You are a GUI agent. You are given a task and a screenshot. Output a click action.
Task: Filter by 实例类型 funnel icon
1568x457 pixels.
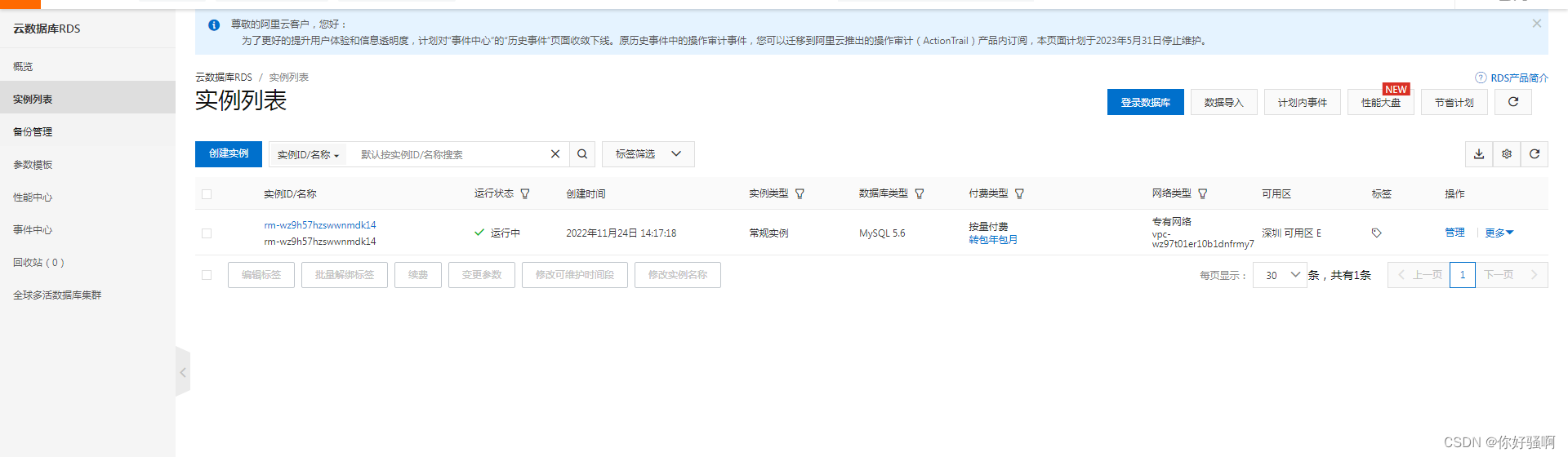pyautogui.click(x=800, y=194)
